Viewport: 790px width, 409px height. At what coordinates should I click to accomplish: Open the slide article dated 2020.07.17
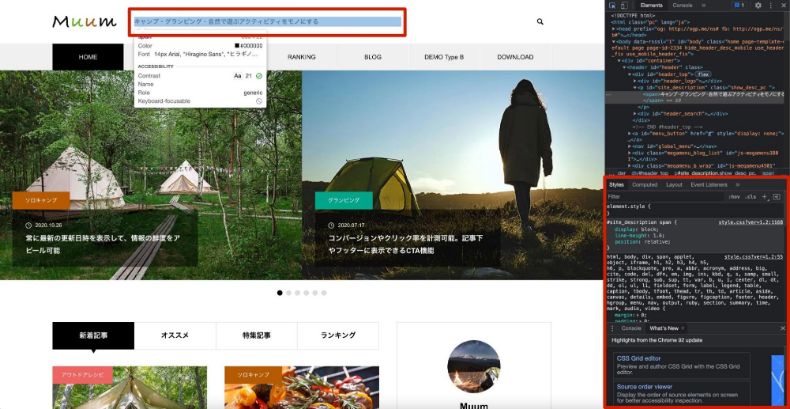point(408,238)
